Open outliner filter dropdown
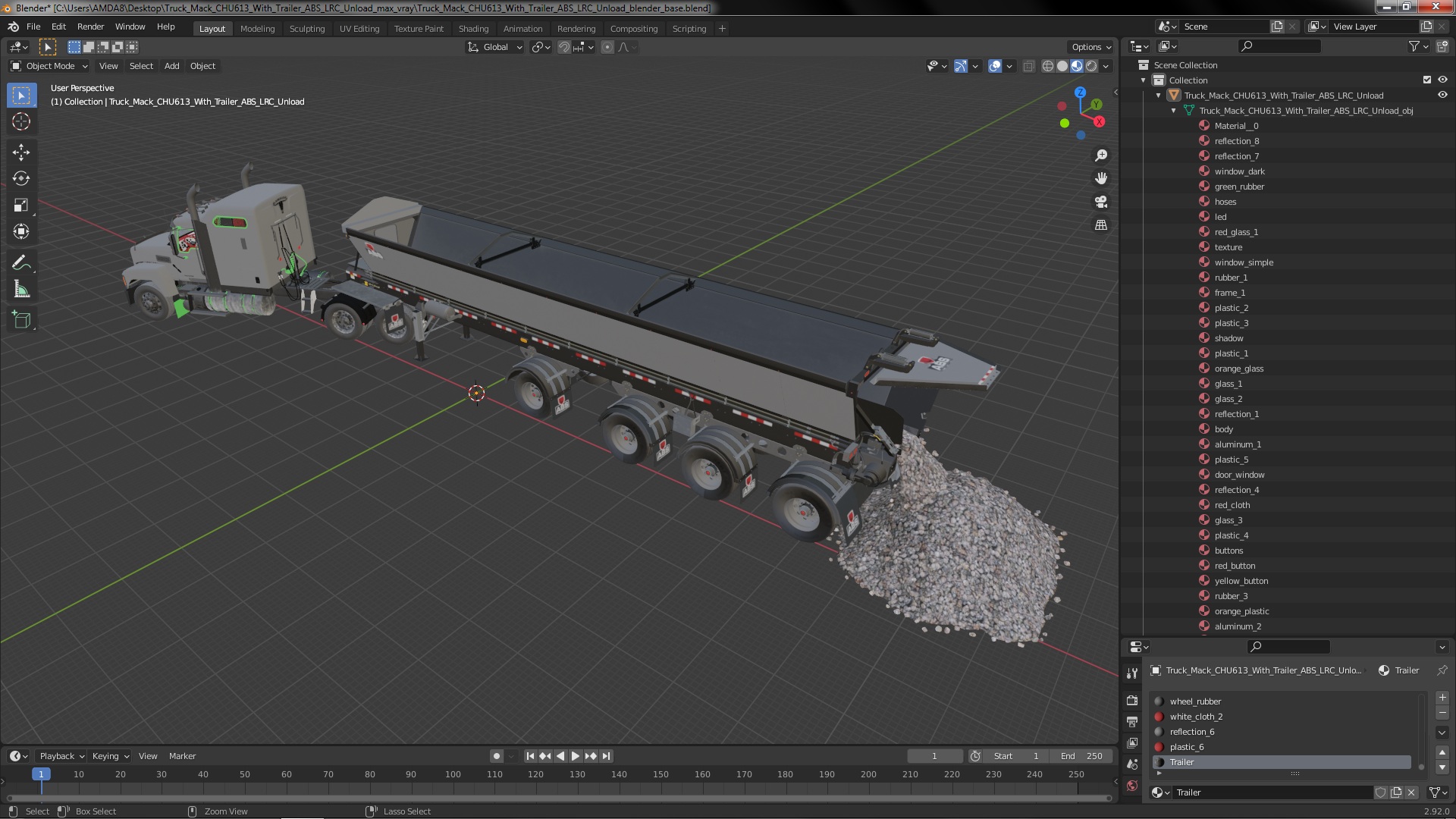The image size is (1456, 819). 1418,46
